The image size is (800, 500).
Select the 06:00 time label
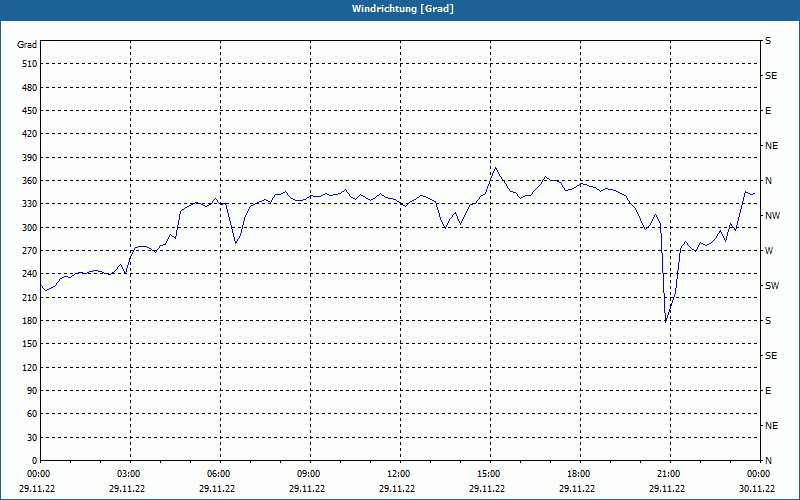219,474
